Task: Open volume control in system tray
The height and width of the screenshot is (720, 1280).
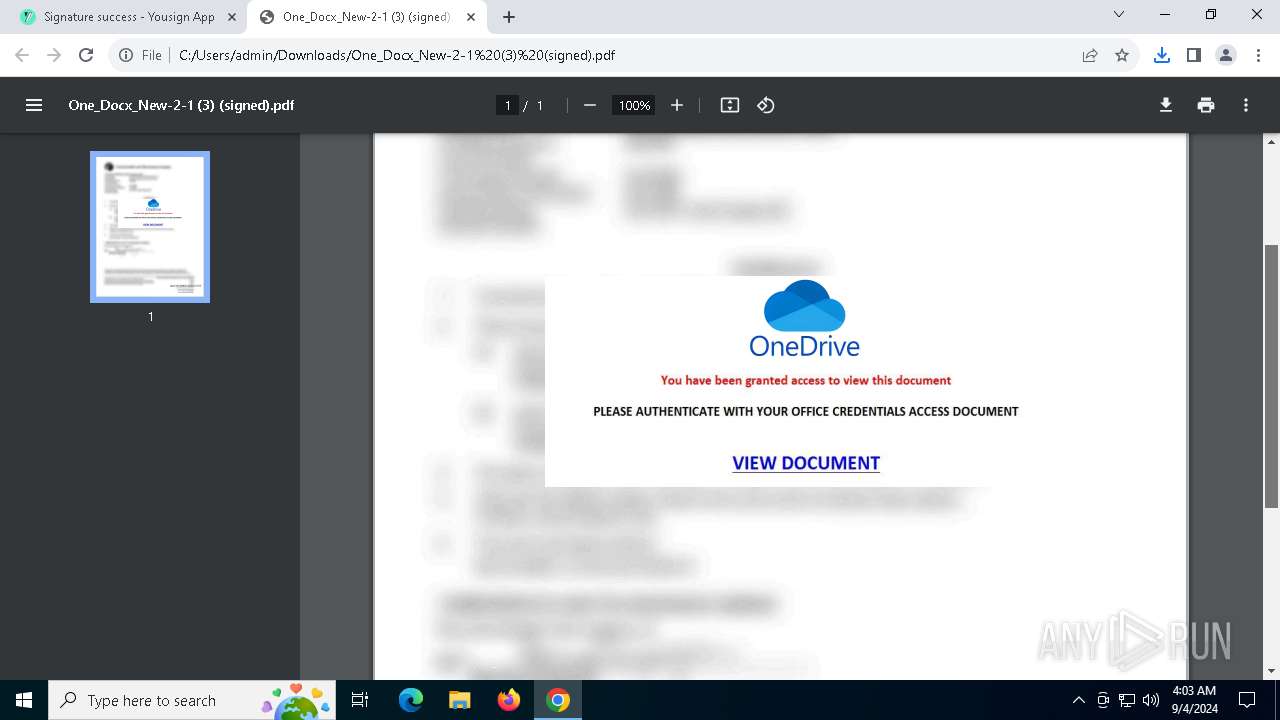Action: 1151,700
